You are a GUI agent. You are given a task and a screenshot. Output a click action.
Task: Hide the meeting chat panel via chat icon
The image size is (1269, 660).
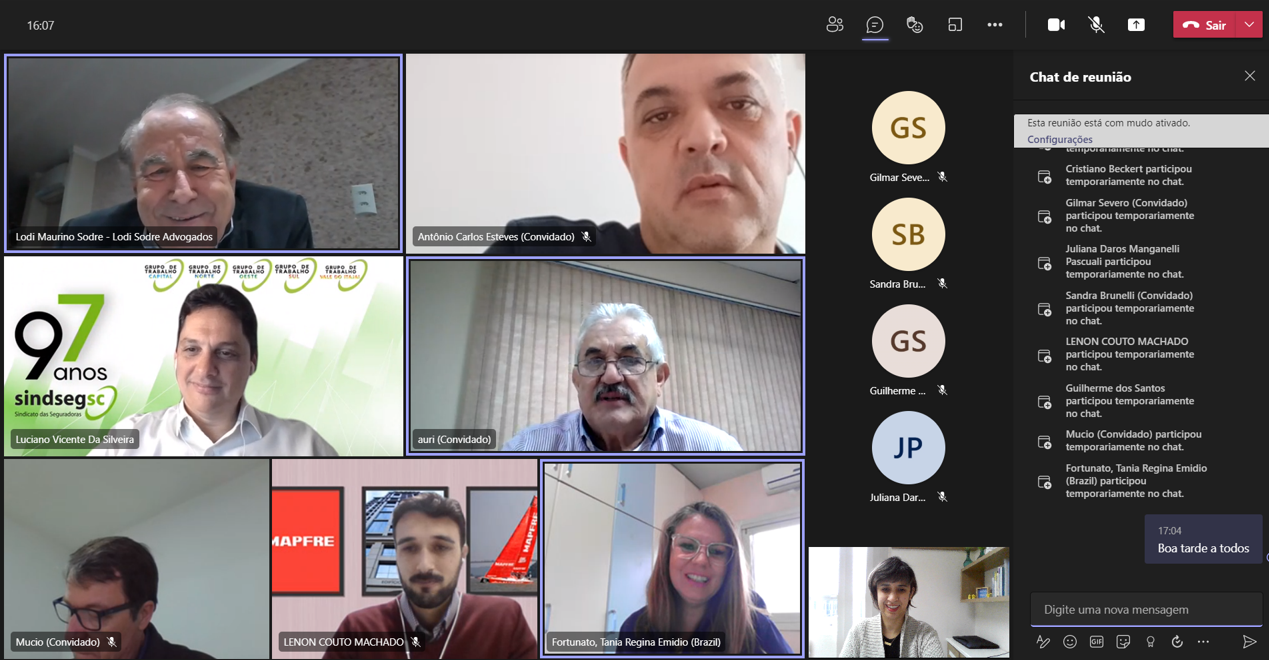point(875,25)
